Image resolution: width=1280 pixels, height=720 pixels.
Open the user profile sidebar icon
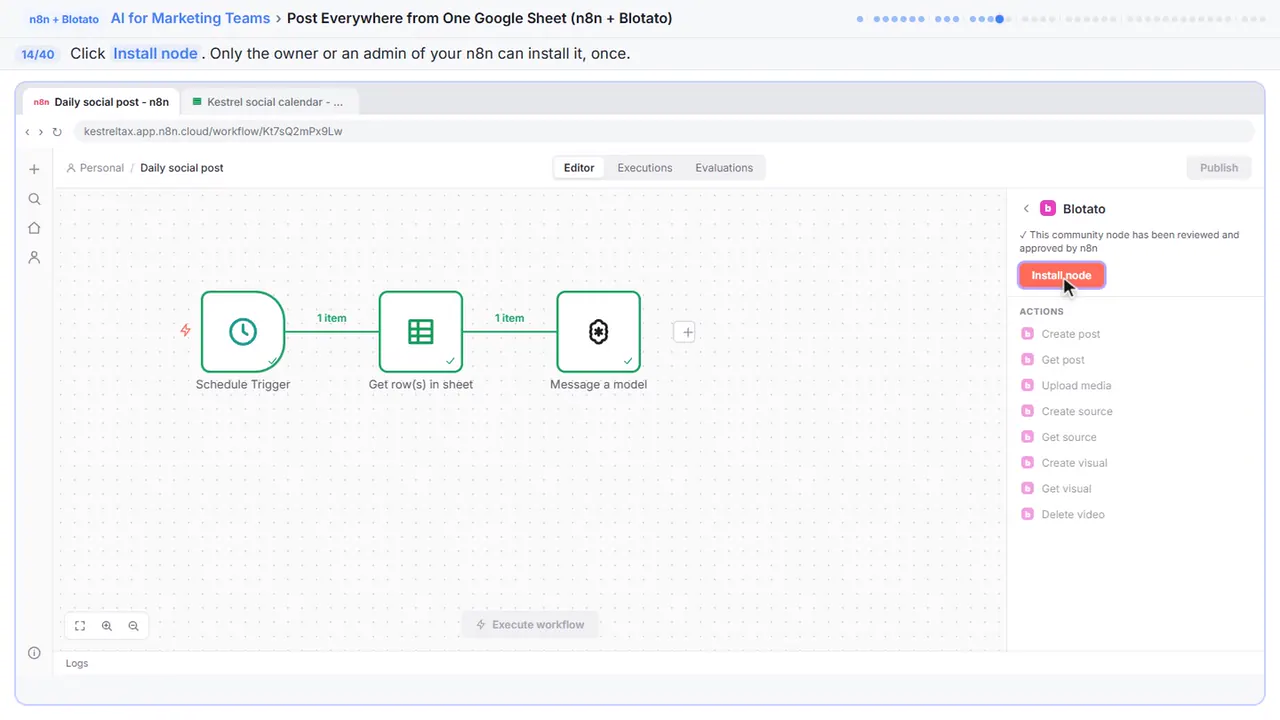click(x=34, y=257)
